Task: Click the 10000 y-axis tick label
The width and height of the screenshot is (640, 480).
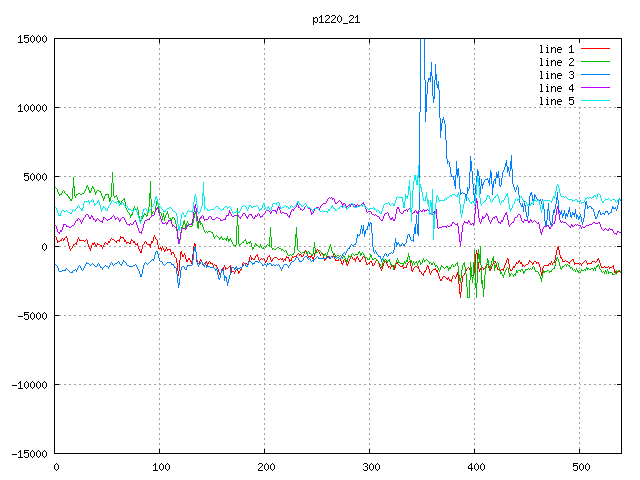Action: [x=32, y=108]
